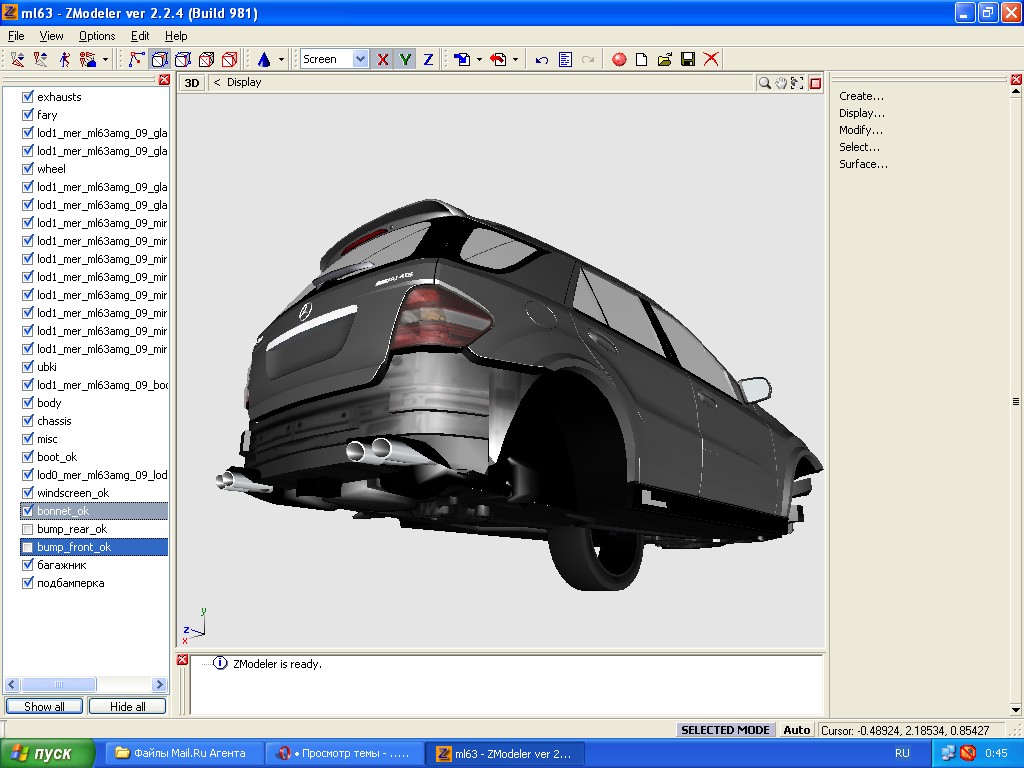Toggle SELECTED MODE in status bar
Viewport: 1024px width, 768px height.
pyautogui.click(x=725, y=730)
